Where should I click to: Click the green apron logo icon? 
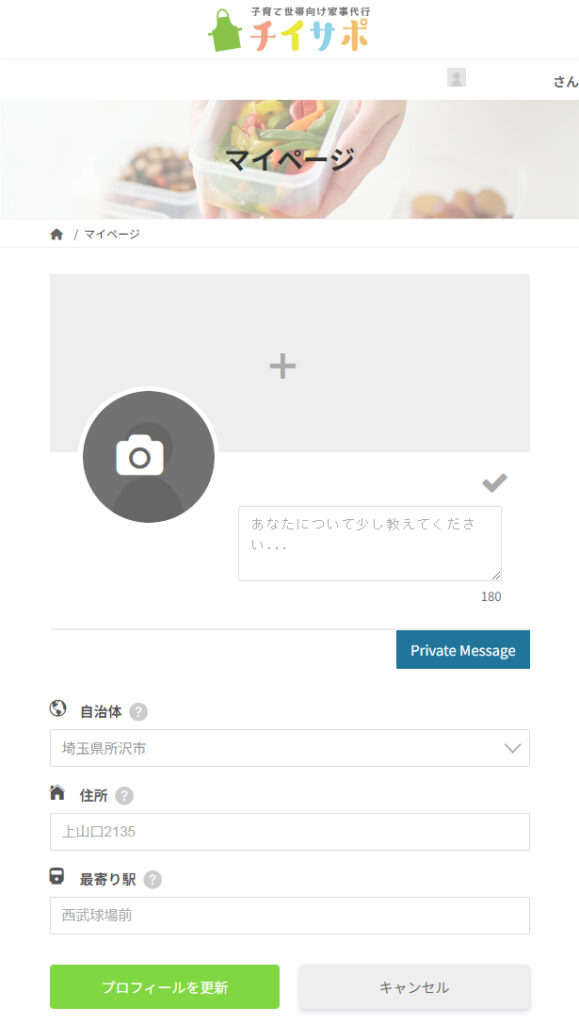(x=225, y=30)
